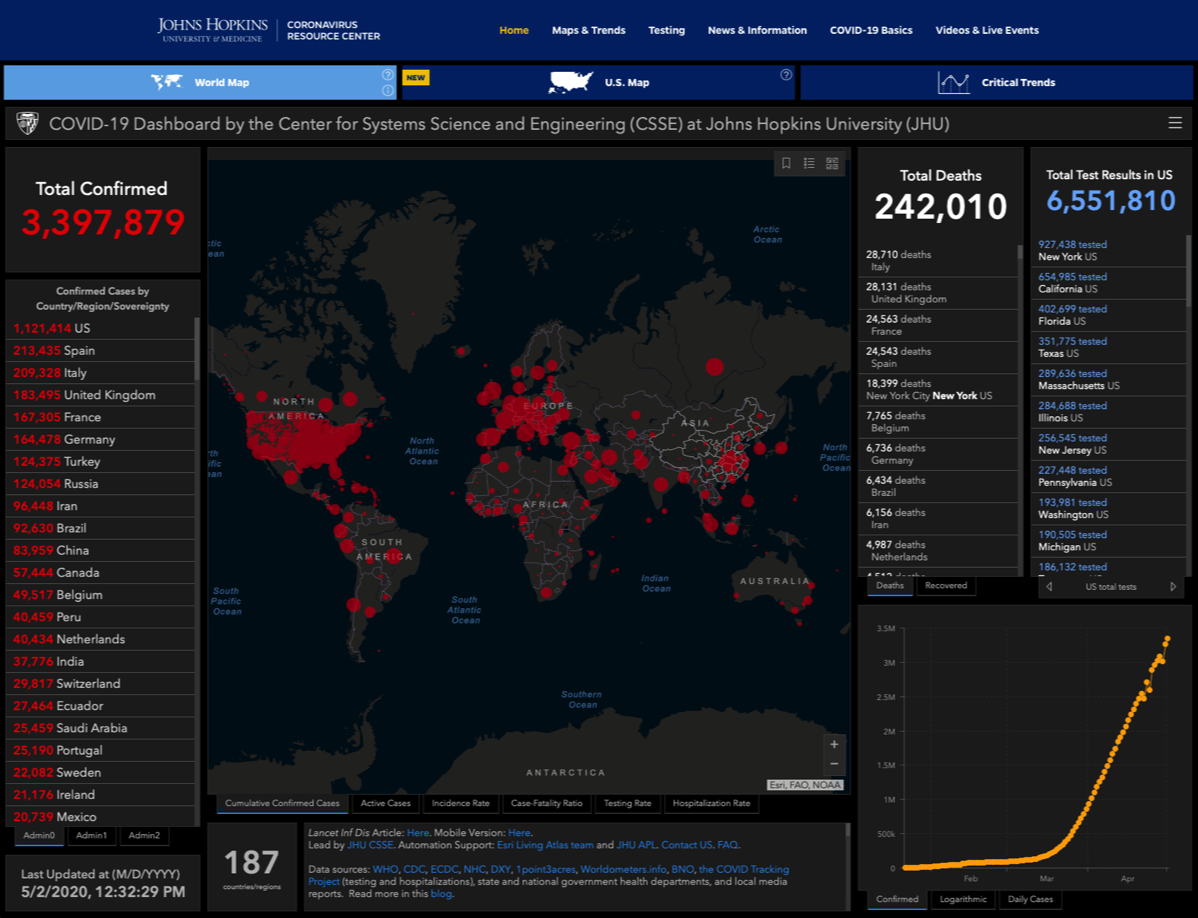This screenshot has height=918, width=1198.
Task: Select '37,776 India' in confirmed list
Action: pos(100,661)
